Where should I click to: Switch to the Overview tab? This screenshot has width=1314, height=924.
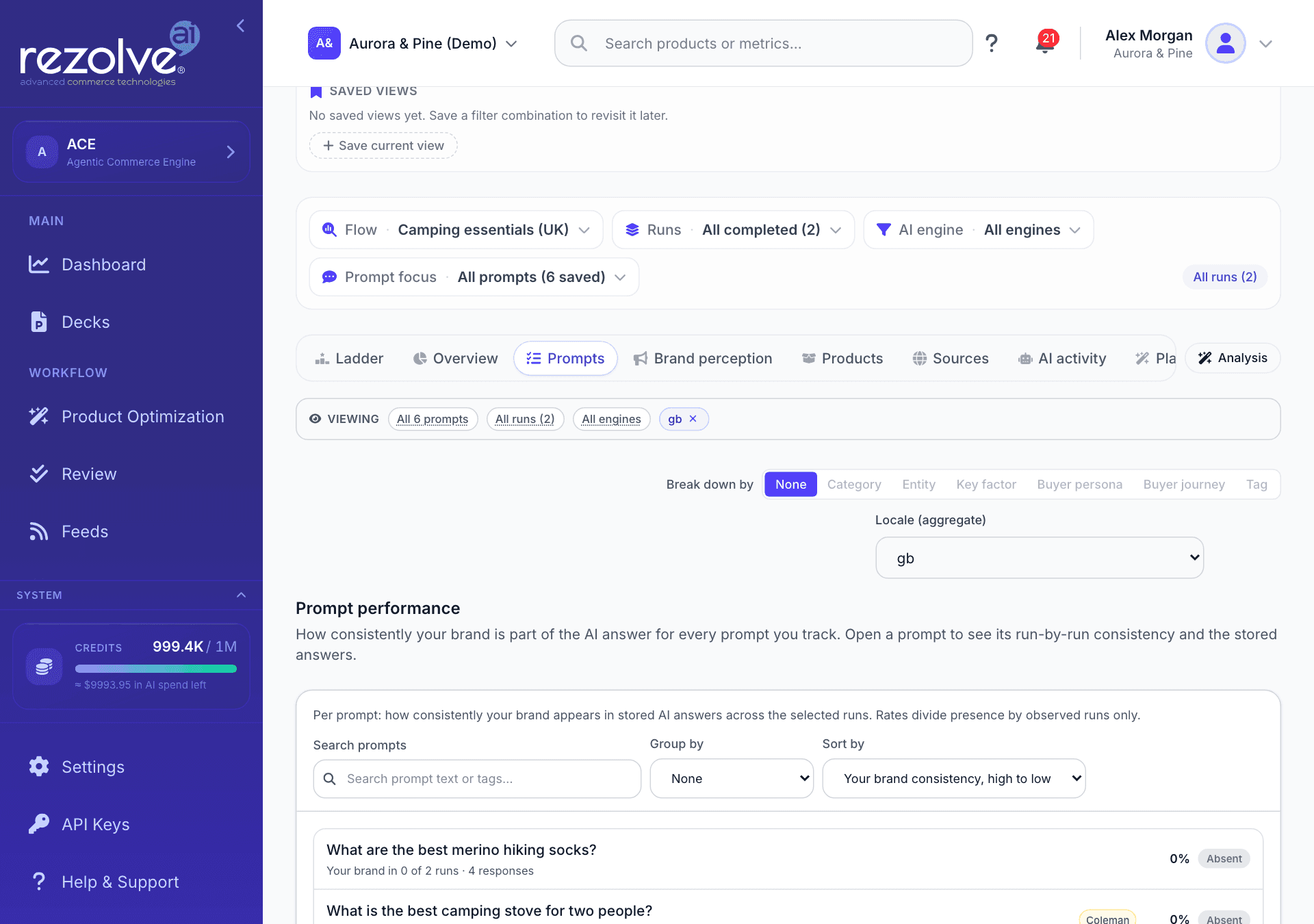point(455,358)
